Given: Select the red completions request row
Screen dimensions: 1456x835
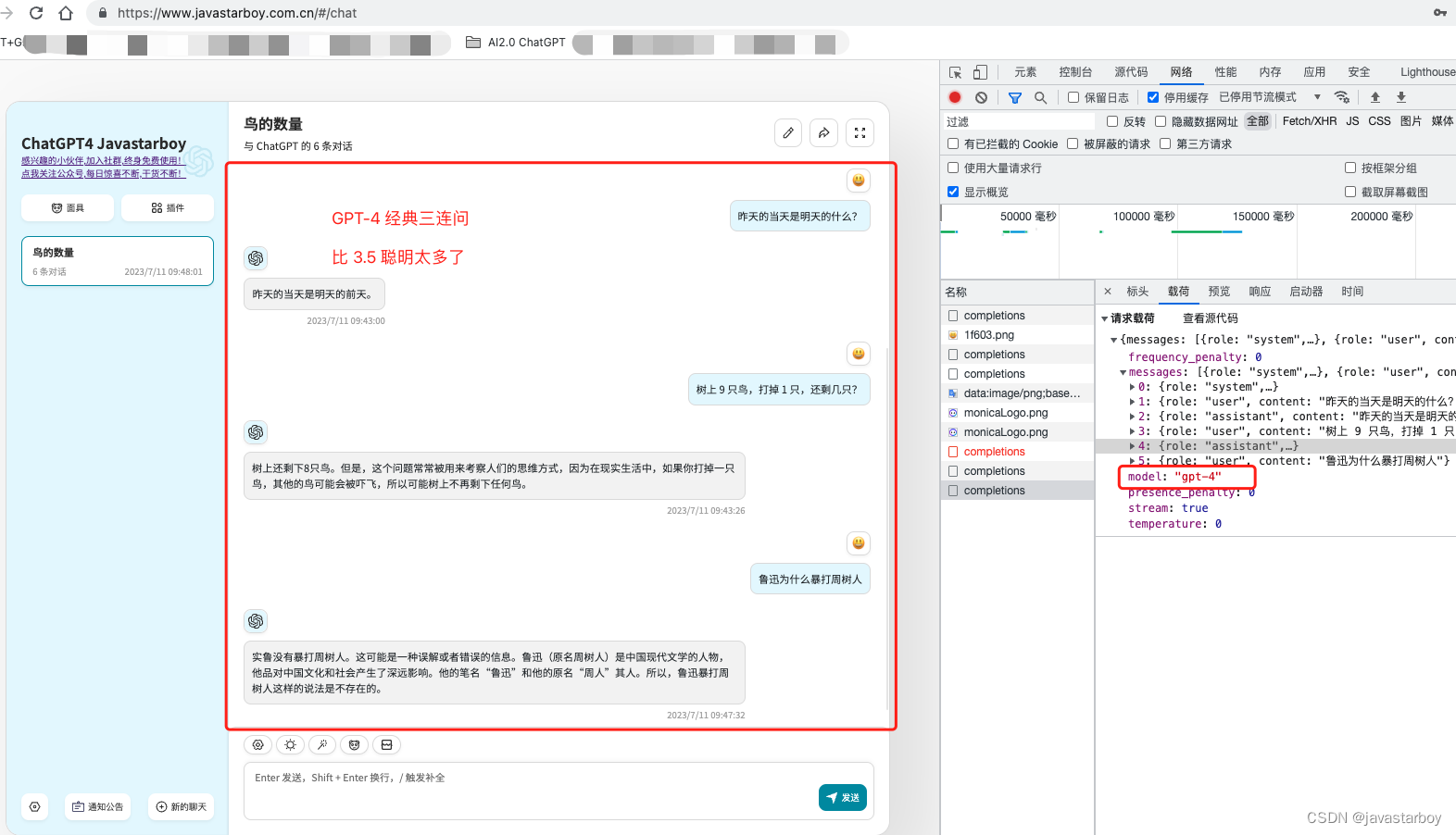Looking at the screenshot, I should click(1017, 452).
